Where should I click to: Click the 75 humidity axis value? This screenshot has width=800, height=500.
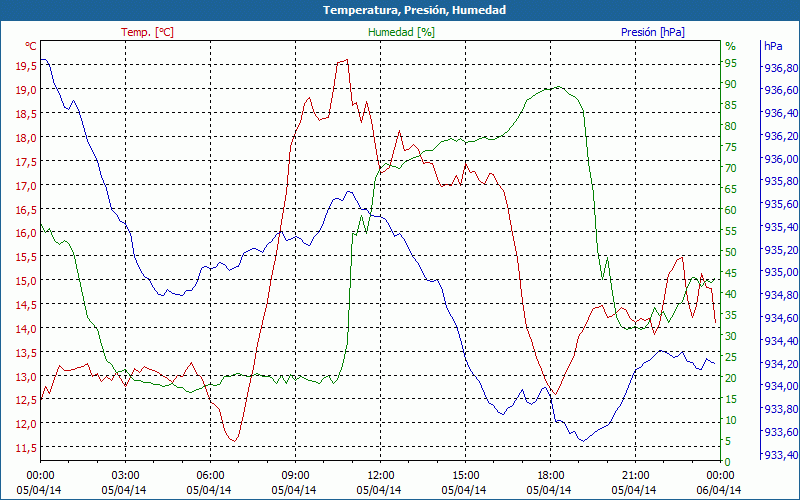pyautogui.click(x=731, y=147)
